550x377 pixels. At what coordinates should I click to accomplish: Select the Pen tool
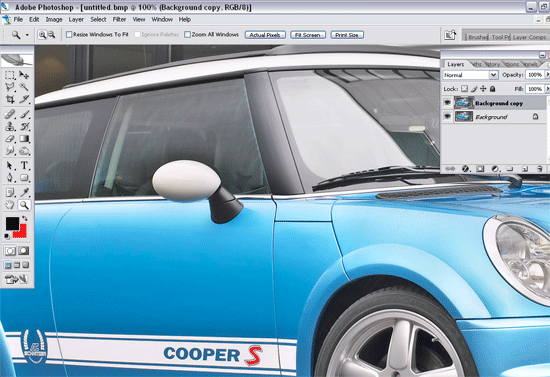point(10,177)
